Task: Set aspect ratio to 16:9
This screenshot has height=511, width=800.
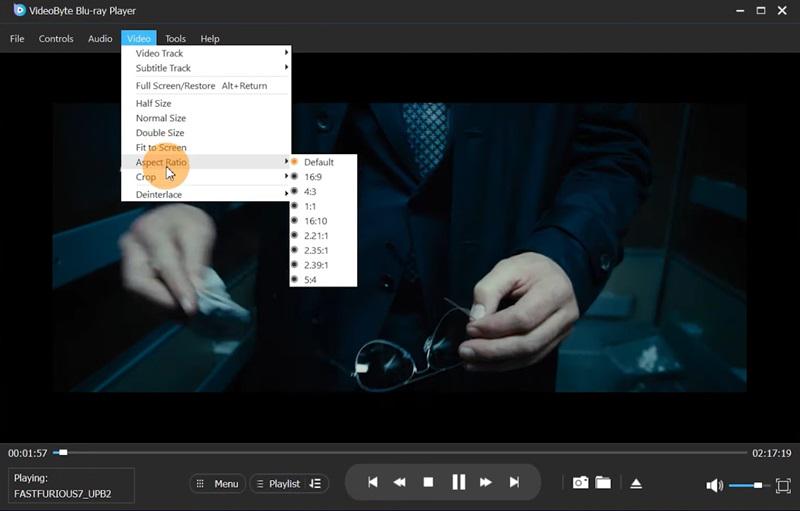Action: (323, 177)
